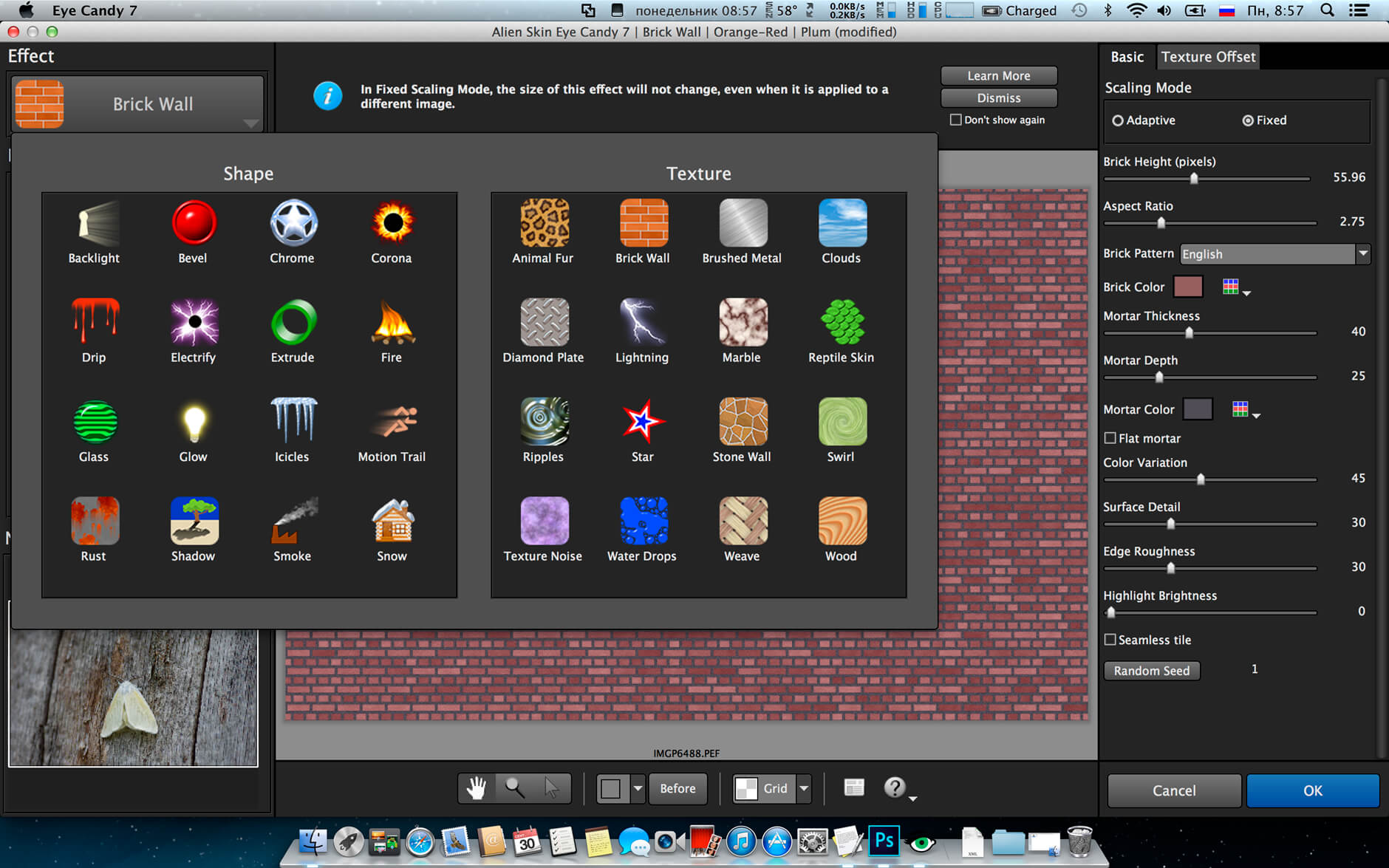Click the Brick Height slider handle
Image resolution: width=1389 pixels, height=868 pixels.
[x=1194, y=178]
